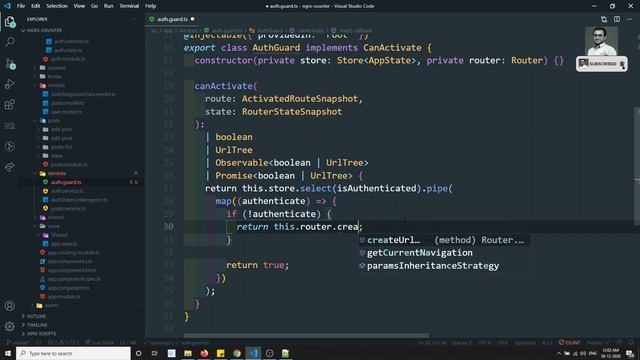The height and width of the screenshot is (360, 640).
Task: Open the Accounts icon in activity bar
Action: 10,306
